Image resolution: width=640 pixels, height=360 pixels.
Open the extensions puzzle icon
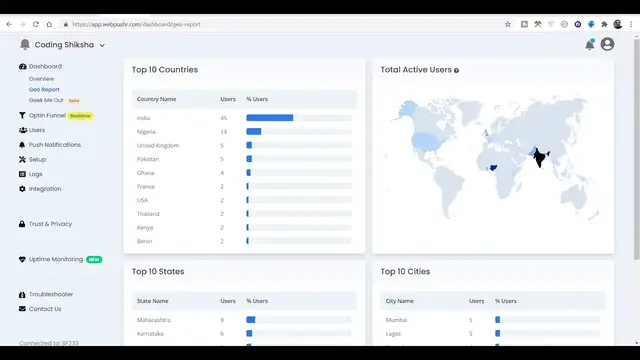pos(604,24)
